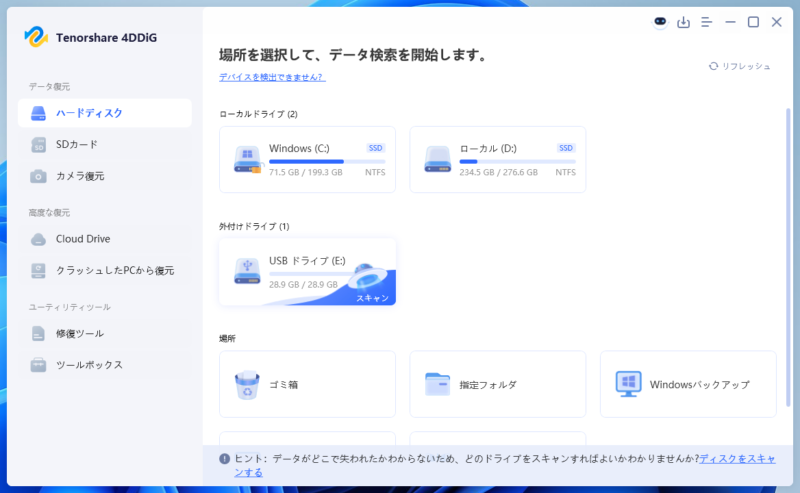Open the デバイスを検出できません? link
This screenshot has height=493, width=800.
tap(272, 77)
